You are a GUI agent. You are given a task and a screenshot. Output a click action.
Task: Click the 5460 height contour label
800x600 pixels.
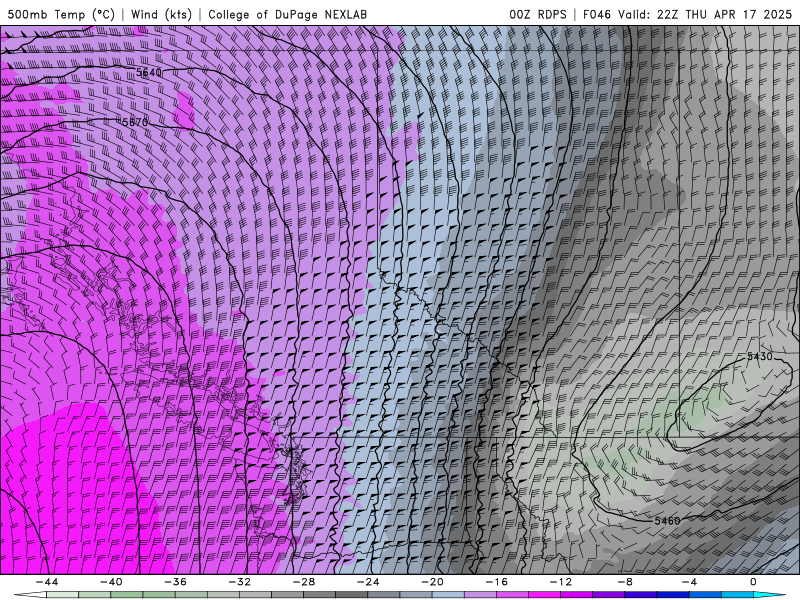point(667,521)
